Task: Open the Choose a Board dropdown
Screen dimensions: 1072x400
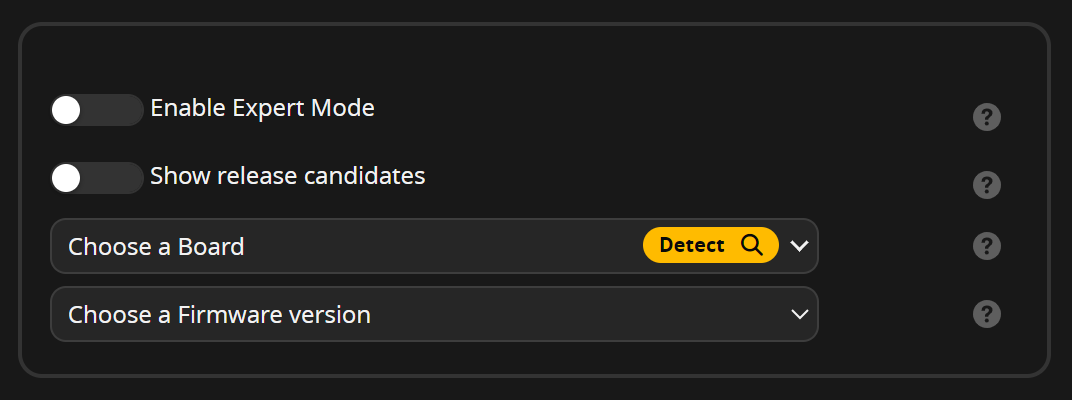Action: (434, 246)
